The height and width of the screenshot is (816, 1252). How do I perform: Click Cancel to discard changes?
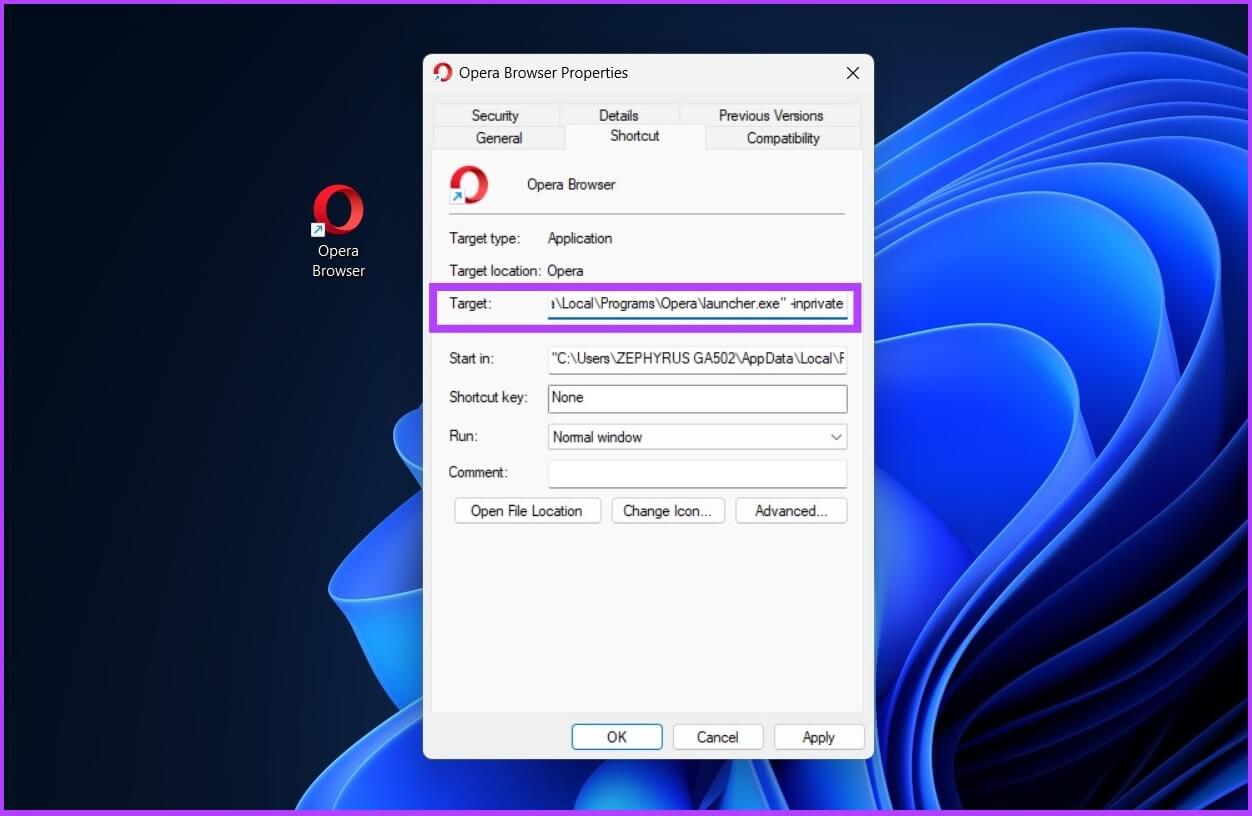[x=718, y=737]
